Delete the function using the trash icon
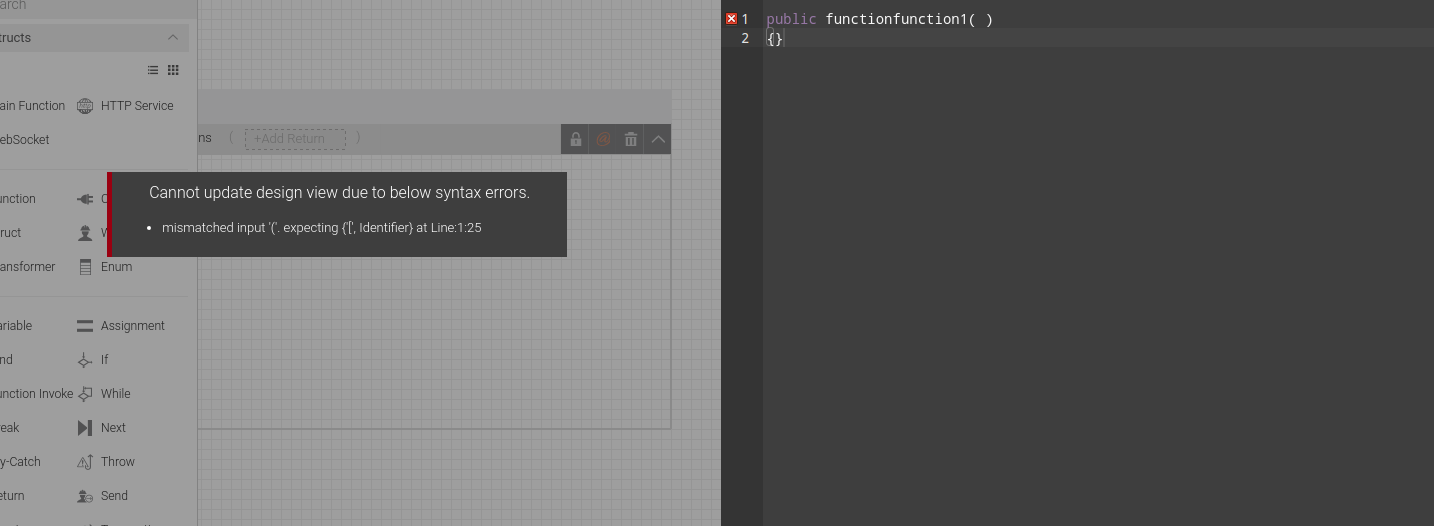Viewport: 1434px width, 526px height. pyautogui.click(x=631, y=139)
